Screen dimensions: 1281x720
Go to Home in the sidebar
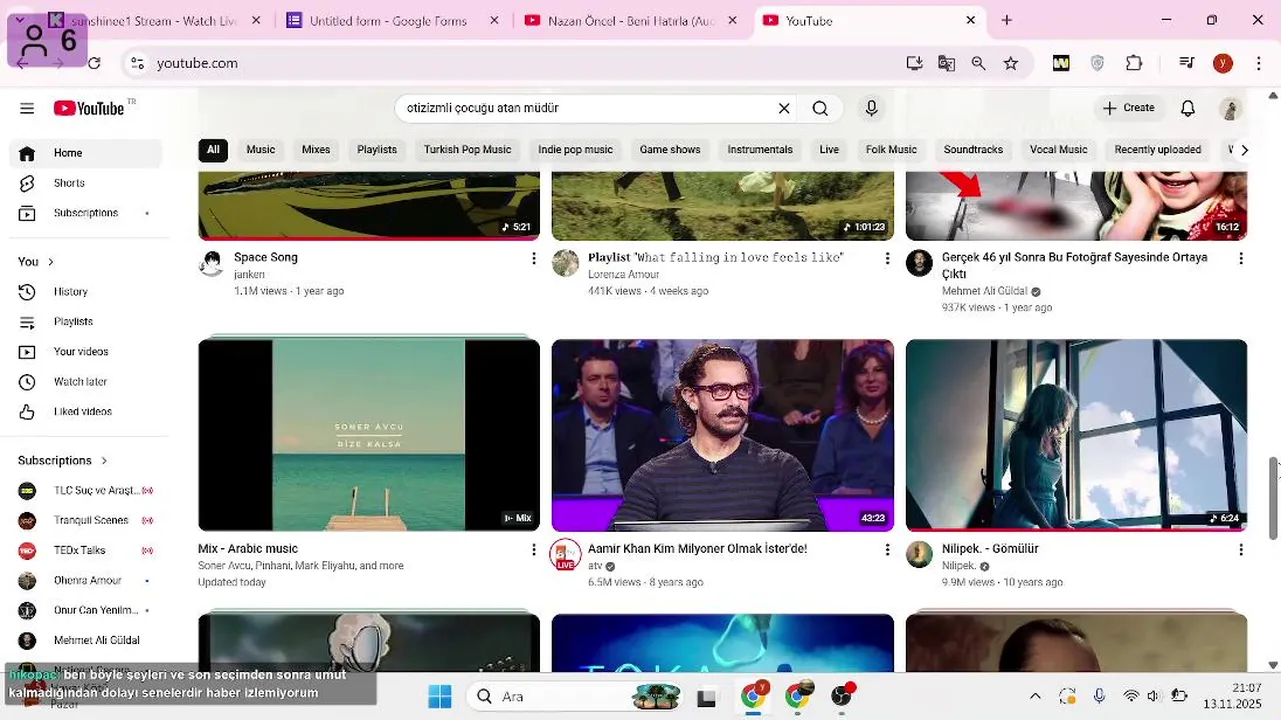coord(85,153)
